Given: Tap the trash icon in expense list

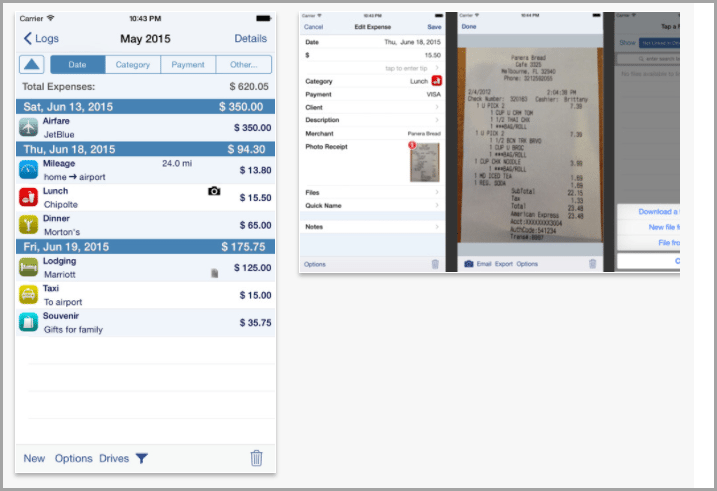Looking at the screenshot, I should click(257, 458).
